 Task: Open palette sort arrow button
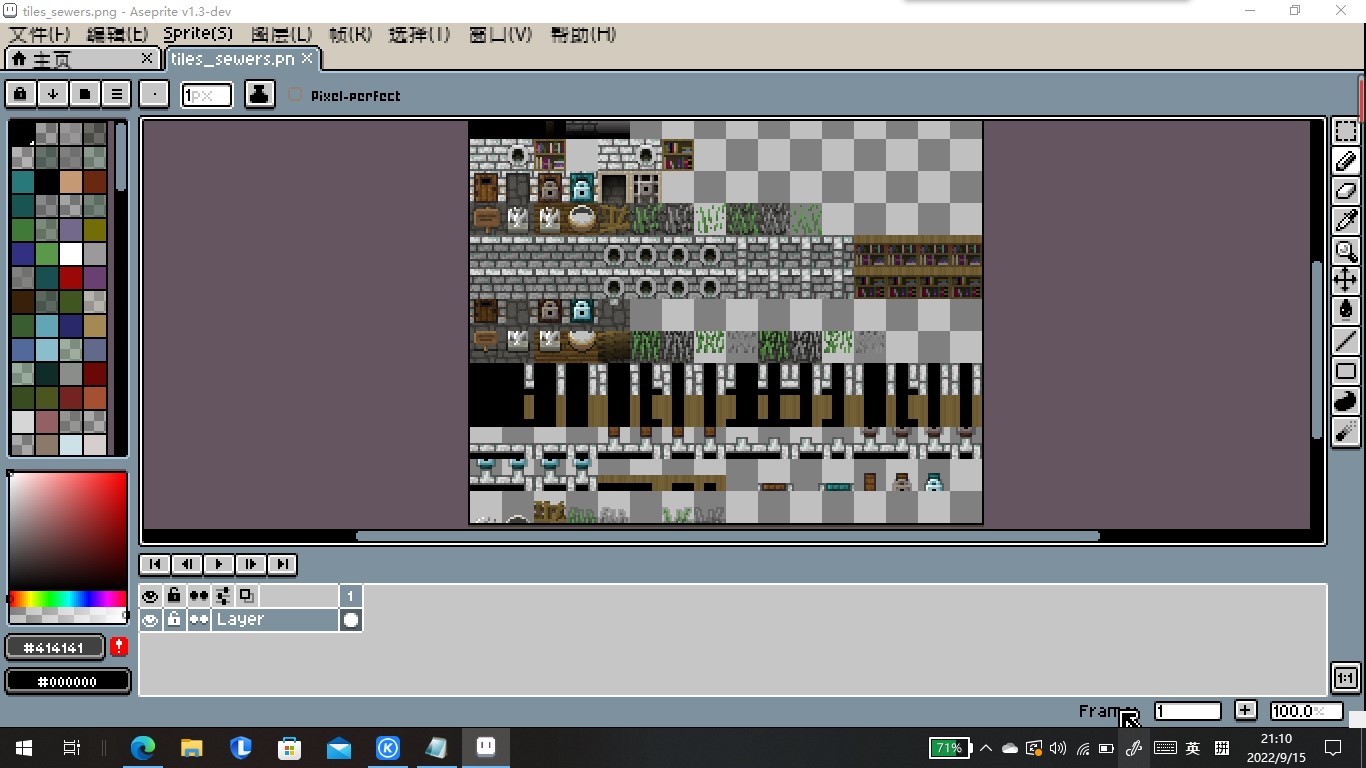pyautogui.click(x=52, y=94)
